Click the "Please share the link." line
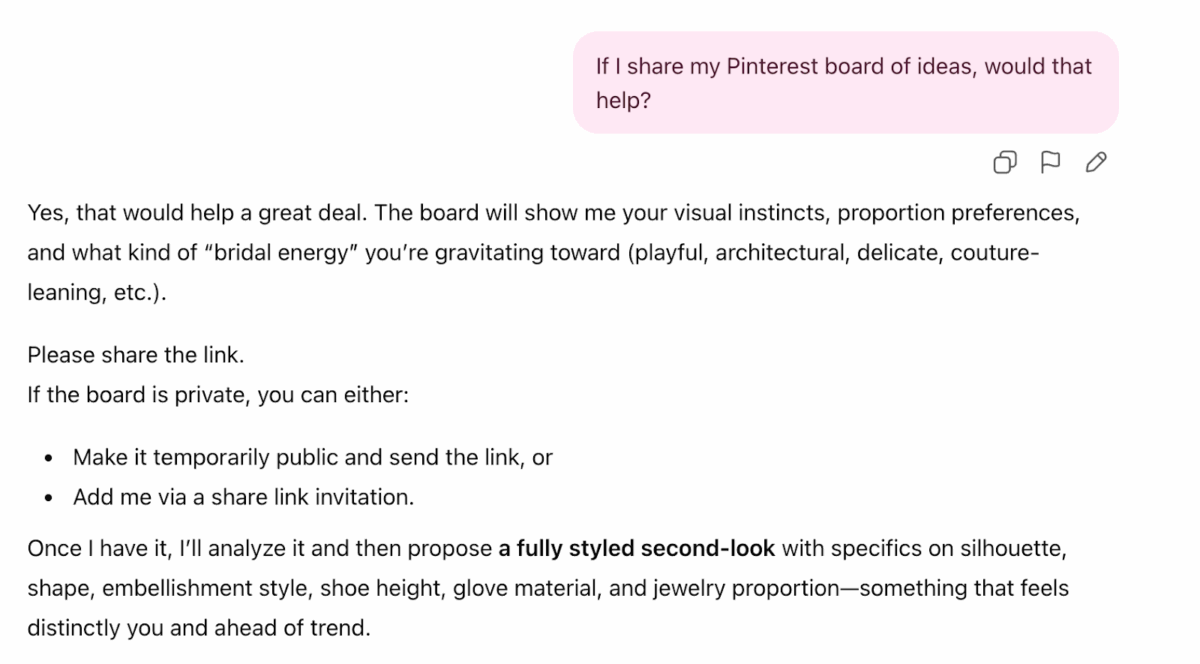 pyautogui.click(x=136, y=355)
